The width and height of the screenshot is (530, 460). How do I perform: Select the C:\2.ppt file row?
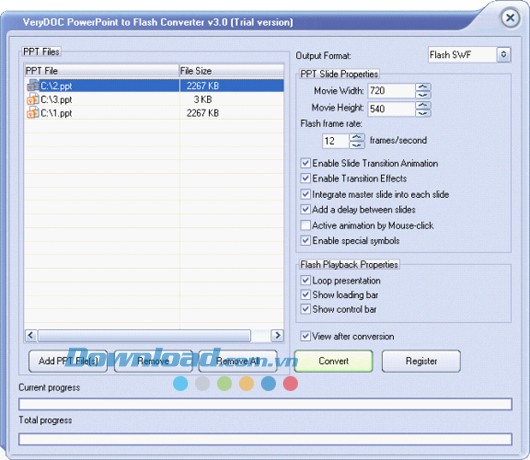click(154, 86)
